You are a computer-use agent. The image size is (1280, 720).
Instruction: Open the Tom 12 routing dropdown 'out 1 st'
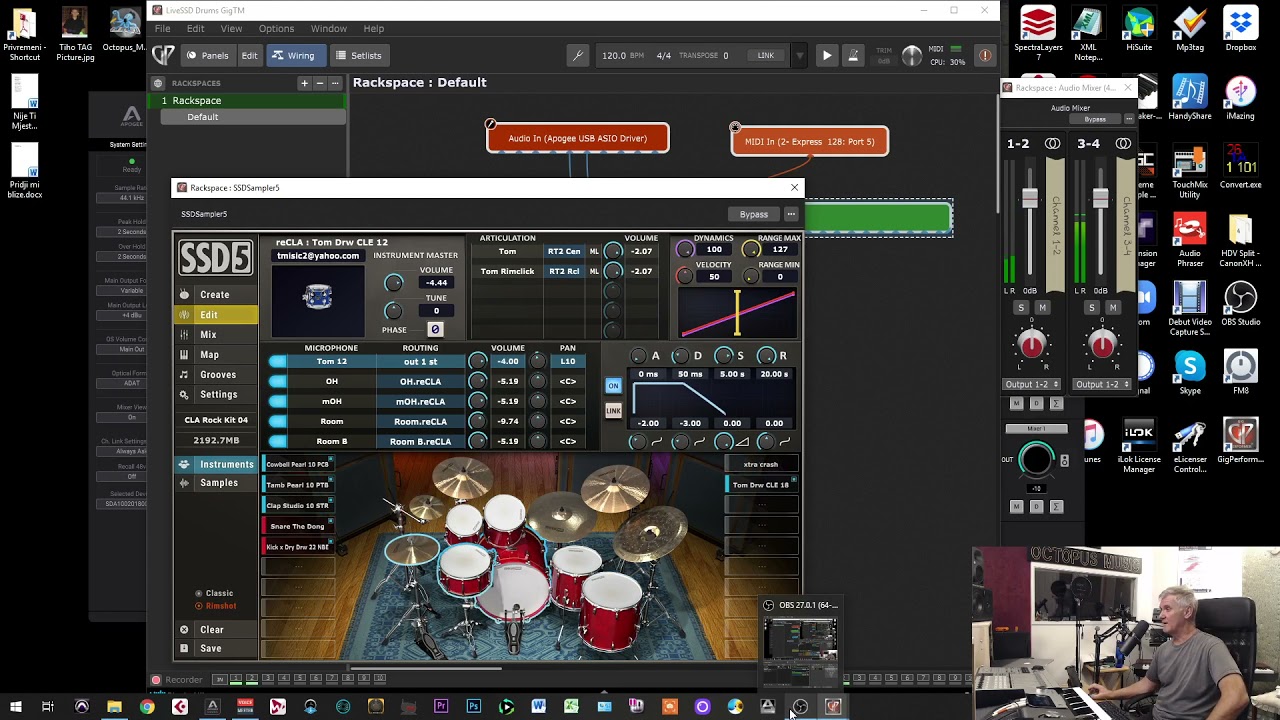(x=420, y=361)
